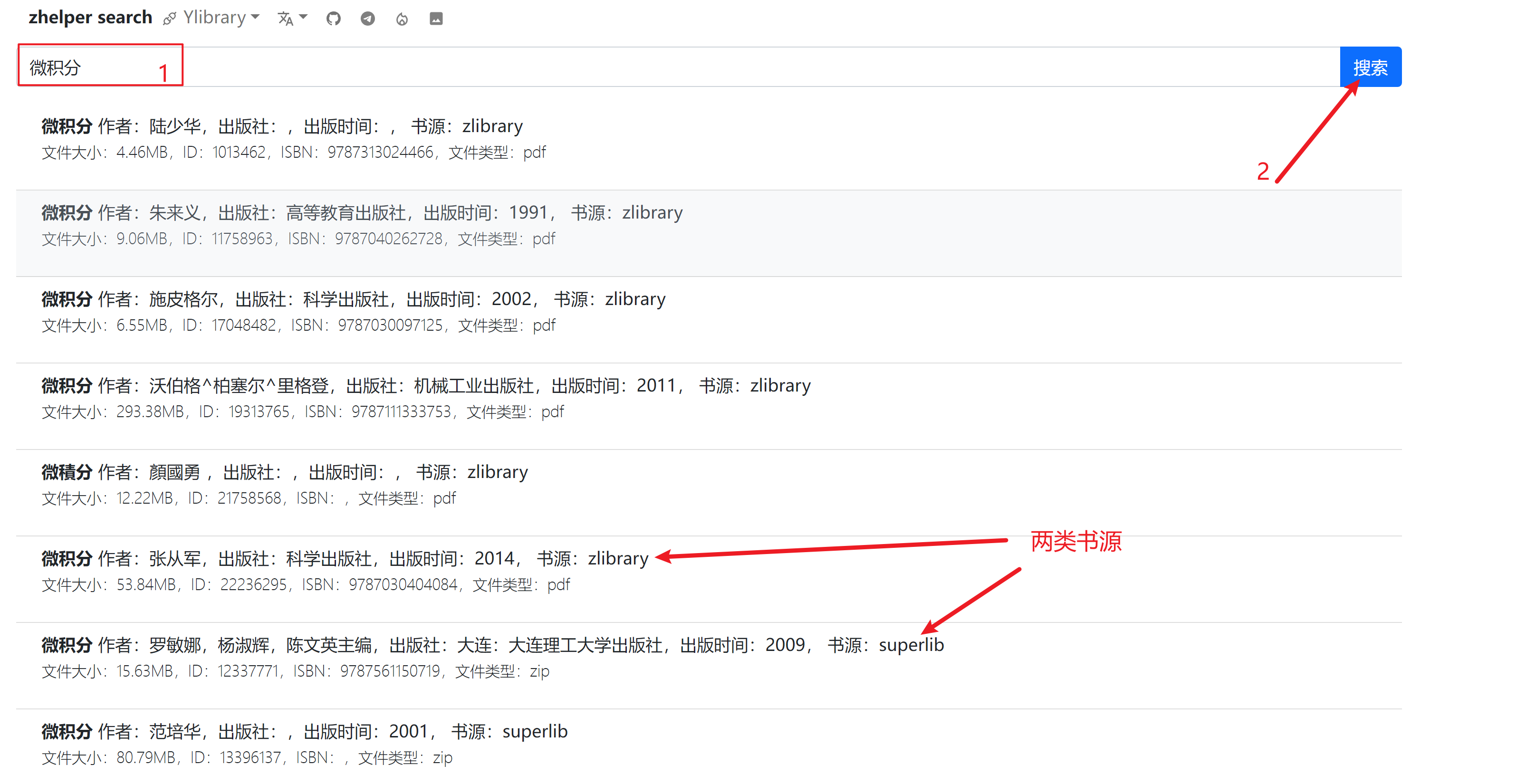Click the Telegram icon
Screen dimensions: 1526x784
click(367, 19)
